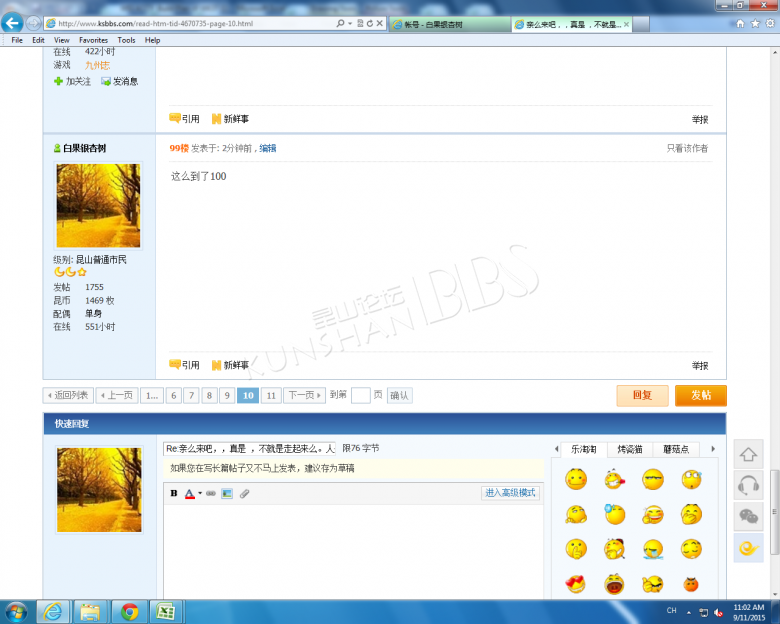Click the scroll-to-top arrow sidebar icon
Image resolution: width=780 pixels, height=624 pixels.
[x=748, y=455]
